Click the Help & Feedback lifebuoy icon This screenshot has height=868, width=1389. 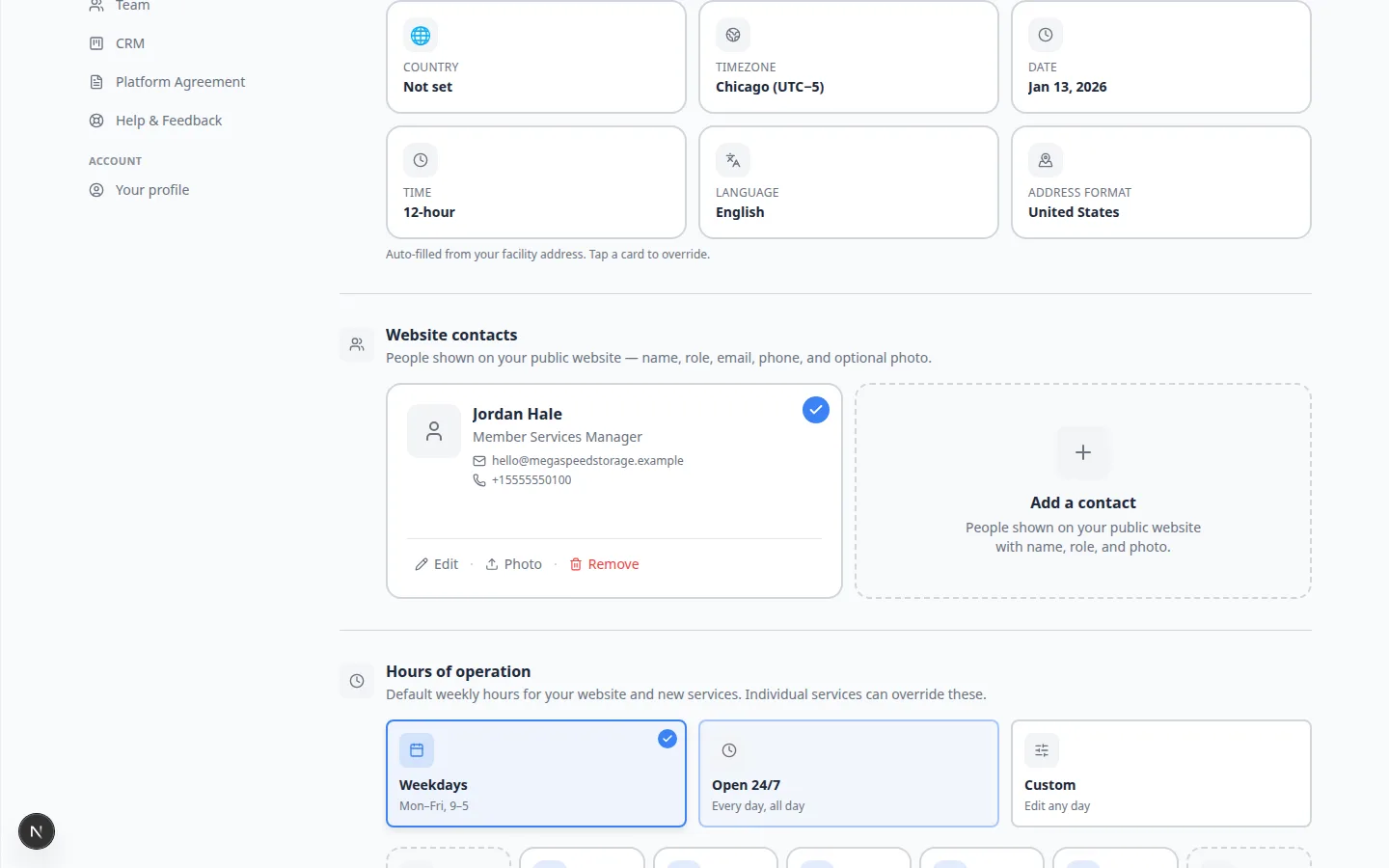coord(96,121)
